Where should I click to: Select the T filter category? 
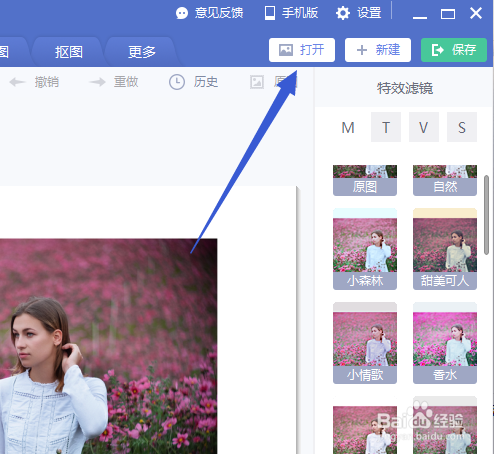tap(386, 127)
